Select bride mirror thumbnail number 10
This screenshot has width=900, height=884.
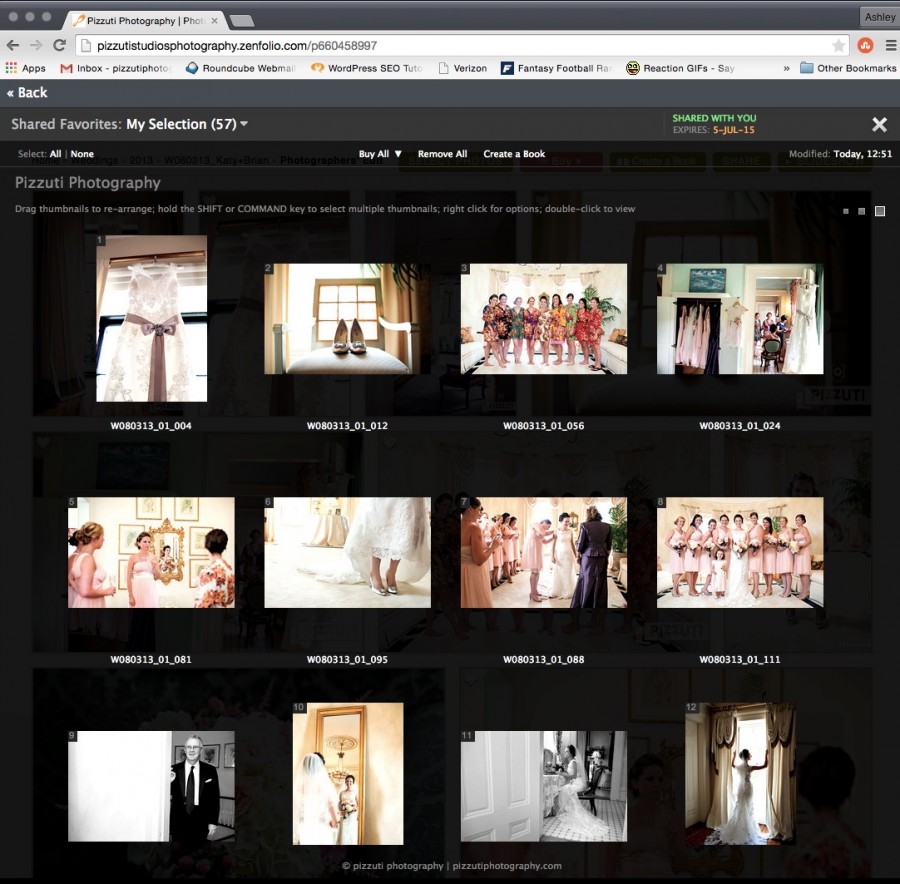tap(348, 774)
